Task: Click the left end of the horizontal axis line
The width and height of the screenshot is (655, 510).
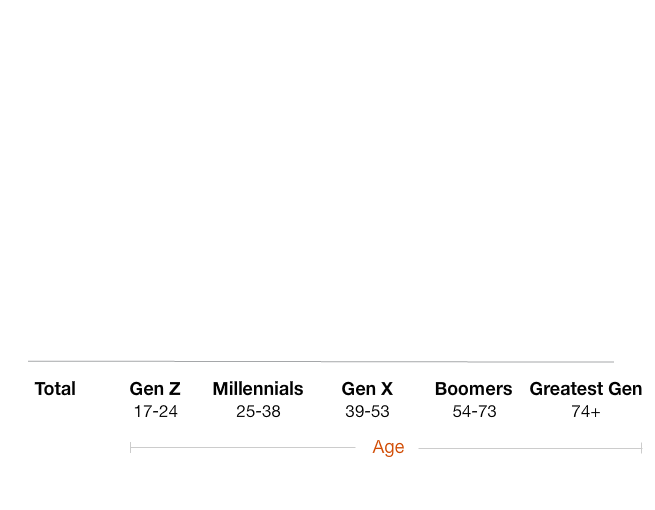Action: [x=30, y=361]
